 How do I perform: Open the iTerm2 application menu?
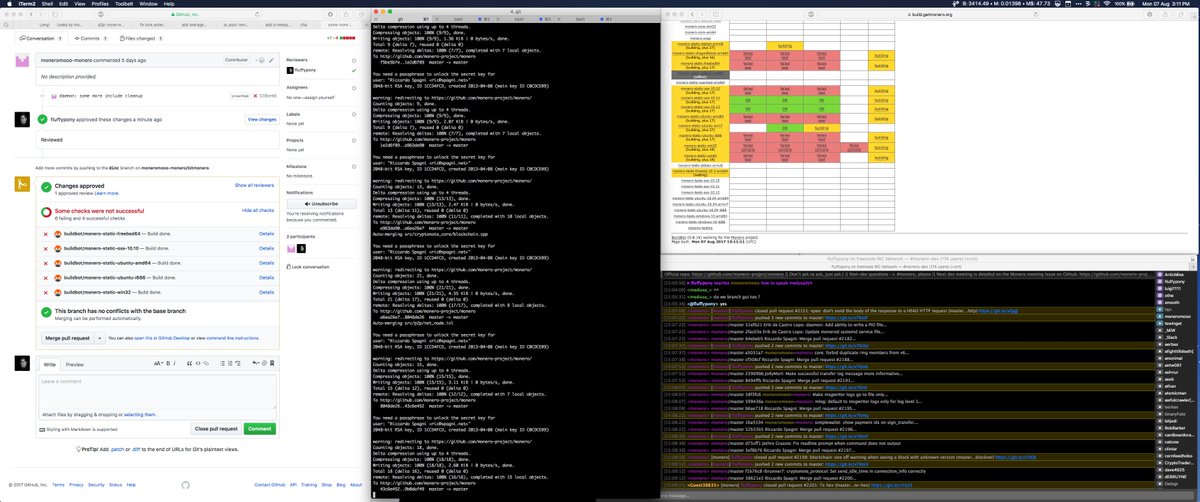27,4
